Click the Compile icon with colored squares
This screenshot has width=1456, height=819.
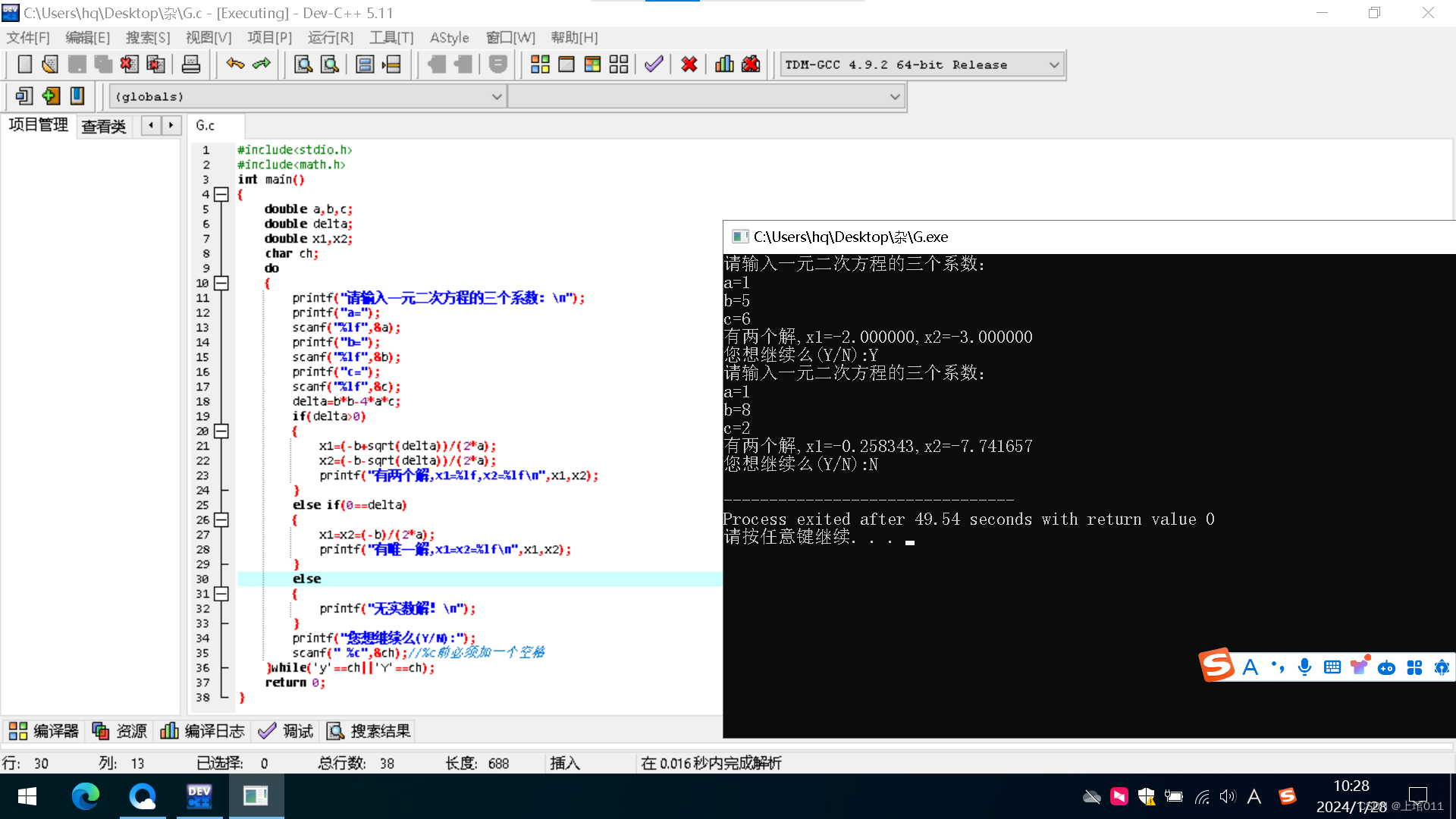[x=540, y=64]
